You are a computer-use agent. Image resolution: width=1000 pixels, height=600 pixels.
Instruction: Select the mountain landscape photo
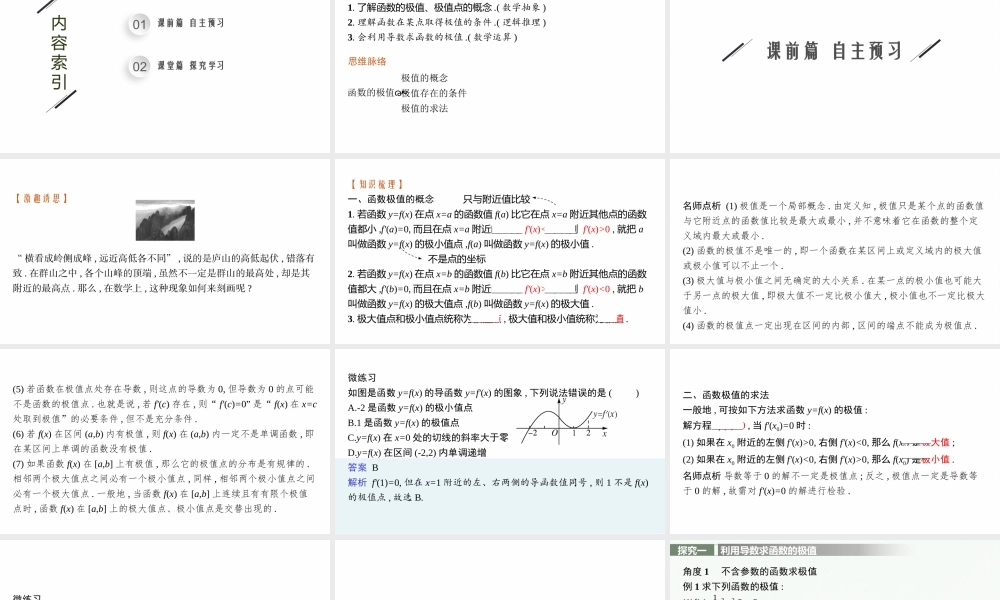pos(165,220)
